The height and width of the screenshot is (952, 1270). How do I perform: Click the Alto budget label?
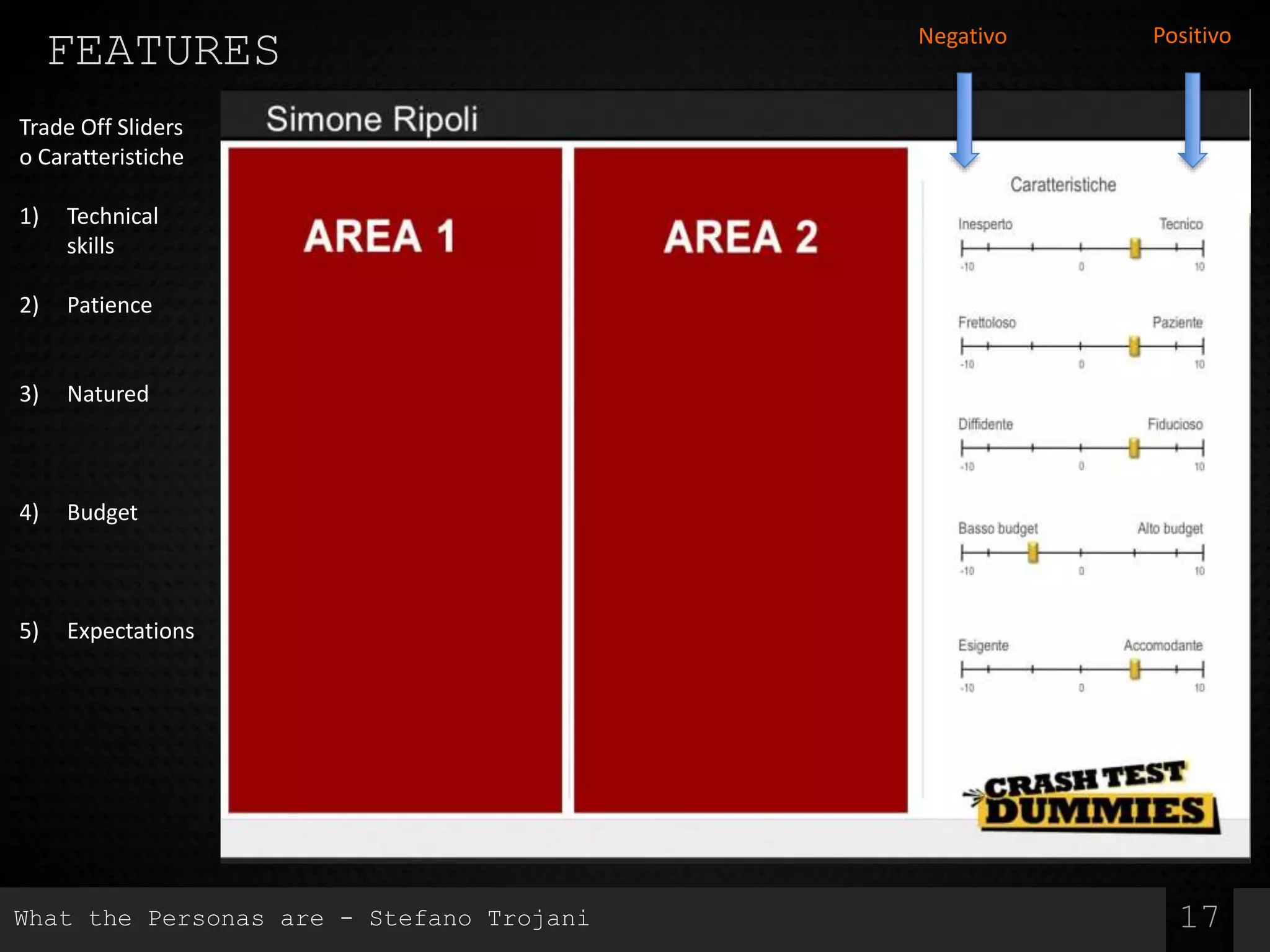coord(1170,529)
